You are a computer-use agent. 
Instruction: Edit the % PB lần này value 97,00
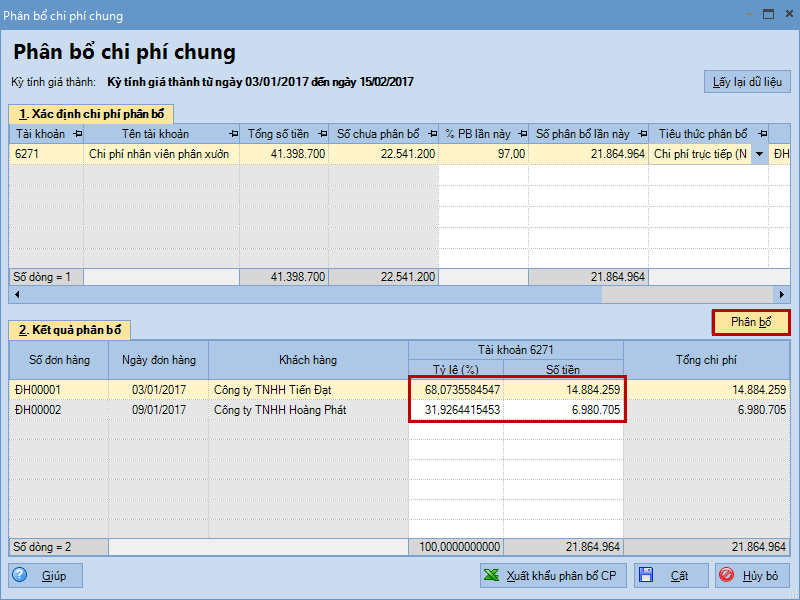(x=483, y=154)
